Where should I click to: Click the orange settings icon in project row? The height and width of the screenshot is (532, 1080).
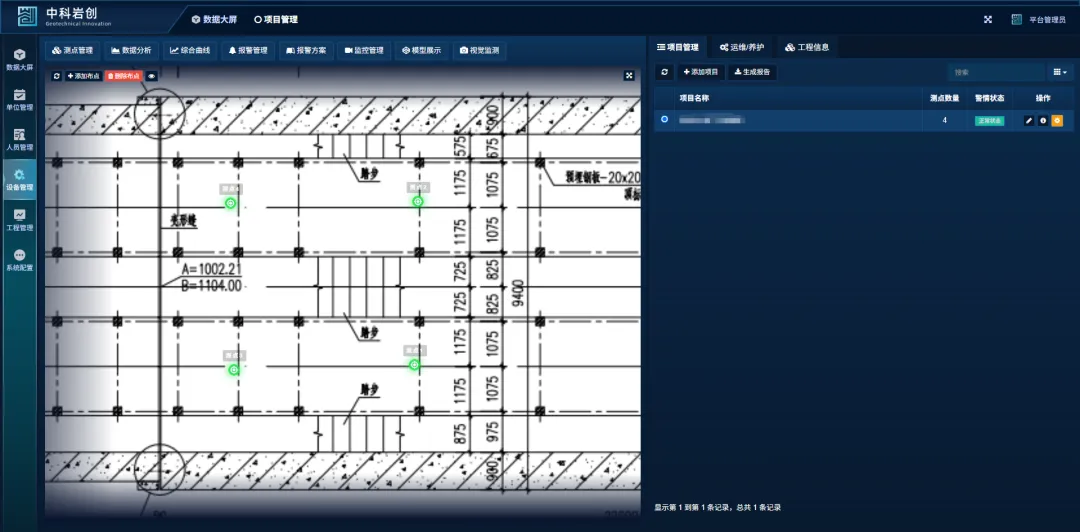point(1056,120)
